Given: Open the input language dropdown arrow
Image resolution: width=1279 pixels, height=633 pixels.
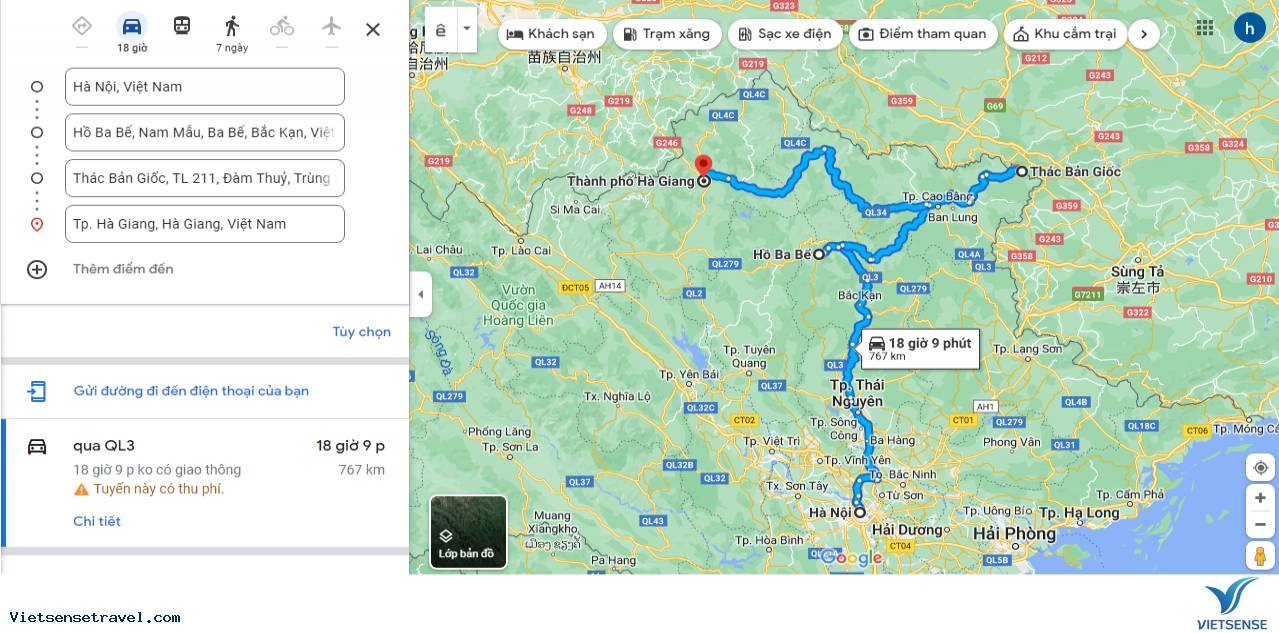Looking at the screenshot, I should [466, 29].
